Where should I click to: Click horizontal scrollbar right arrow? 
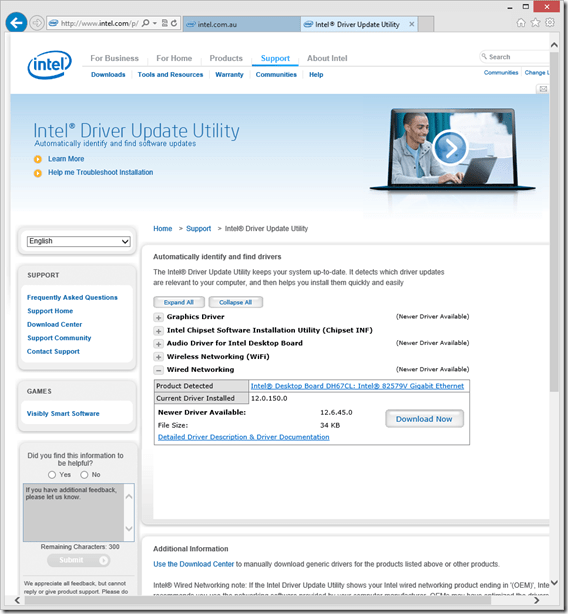click(x=536, y=600)
